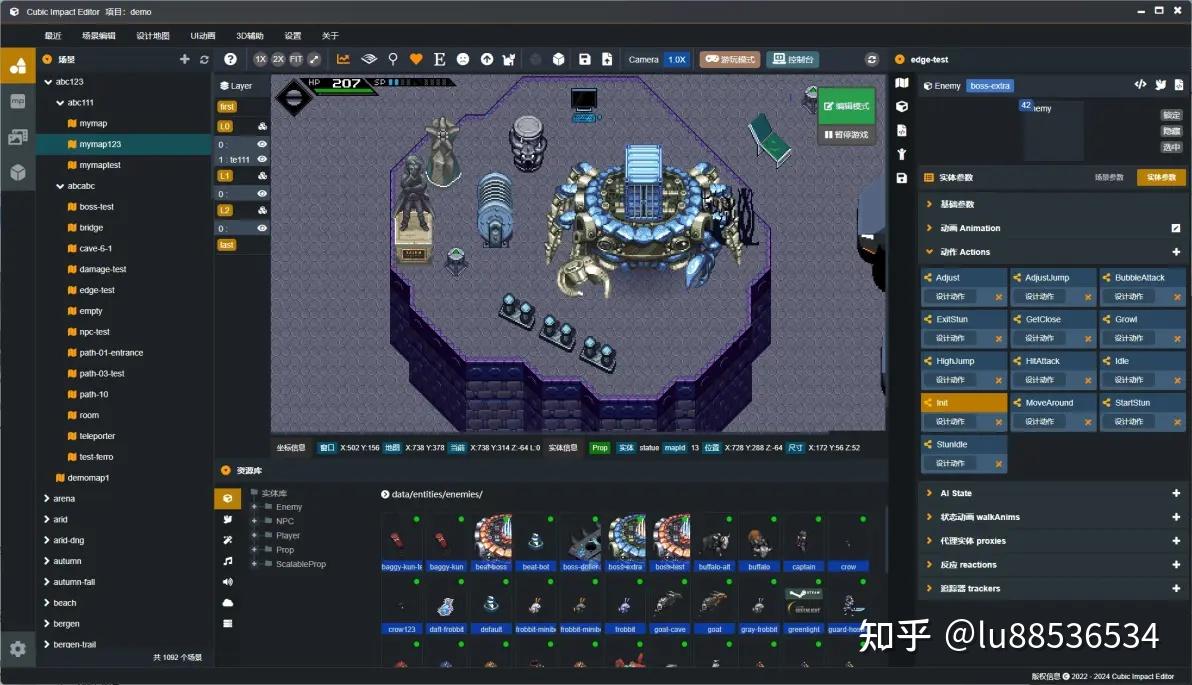Viewport: 1192px width, 685px height.
Task: Collapse the abc123 scene folder
Action: coord(48,81)
